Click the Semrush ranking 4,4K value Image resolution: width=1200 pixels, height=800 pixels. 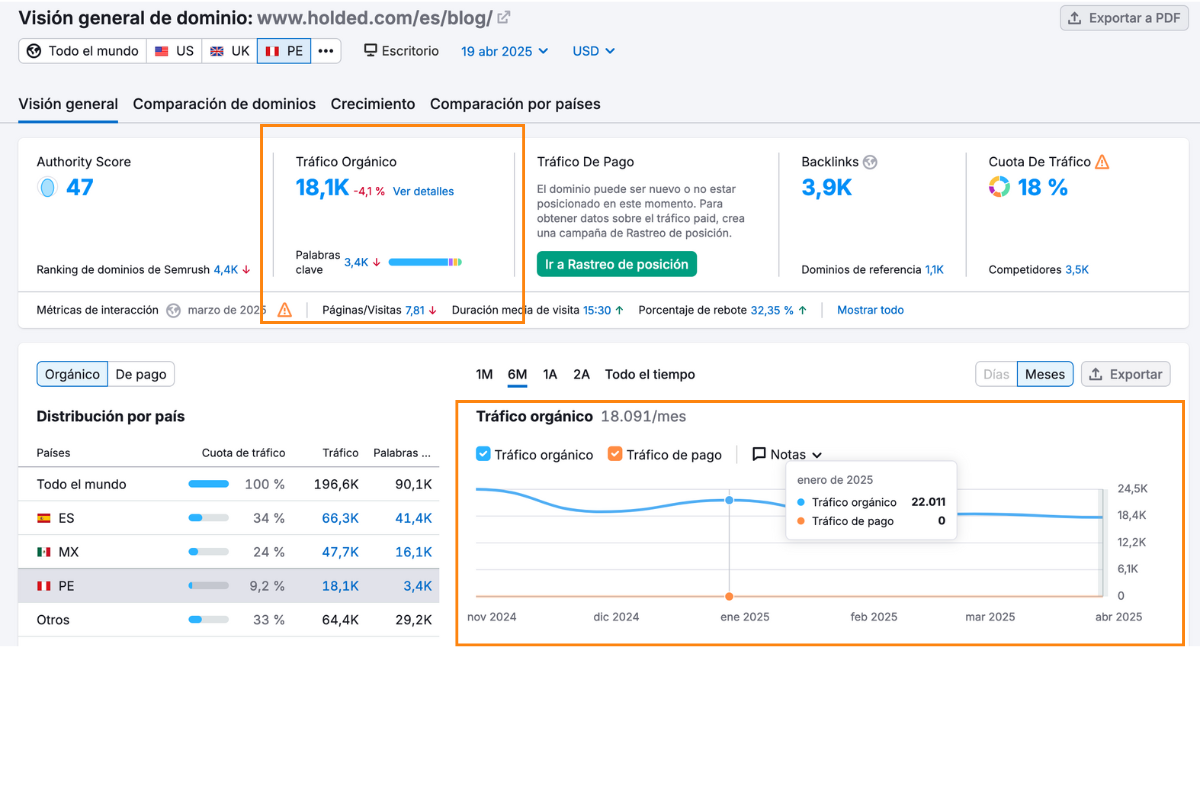click(x=226, y=270)
